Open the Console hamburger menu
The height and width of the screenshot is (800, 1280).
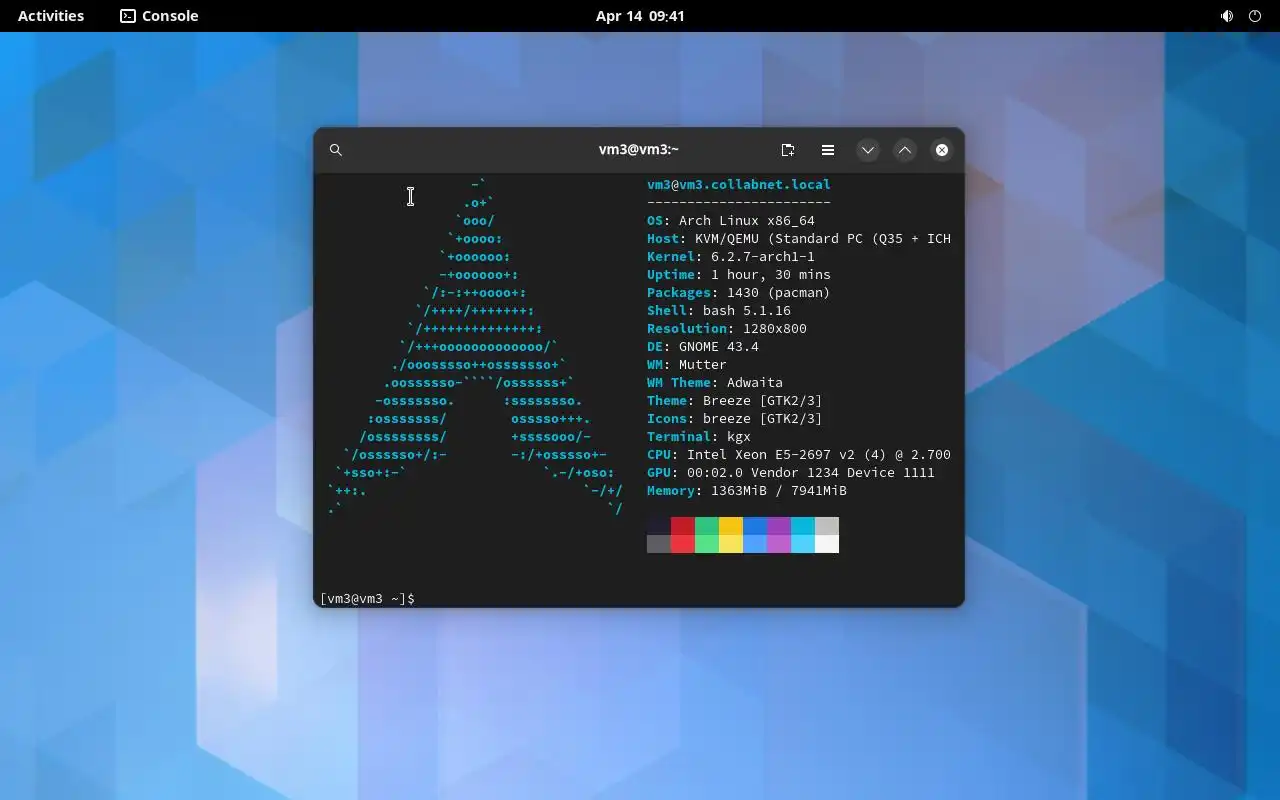click(x=828, y=150)
